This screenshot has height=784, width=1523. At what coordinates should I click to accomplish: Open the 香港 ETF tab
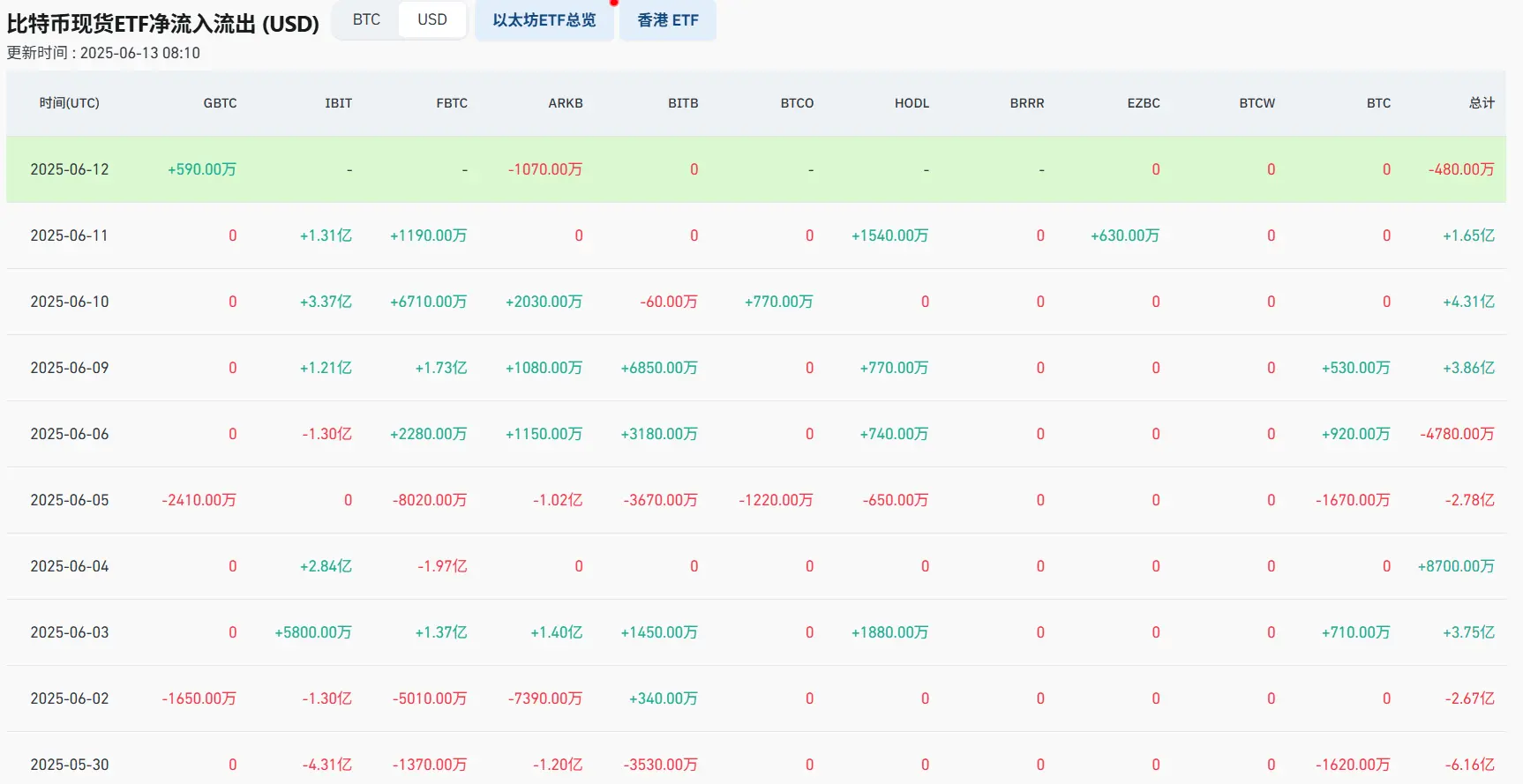[668, 20]
